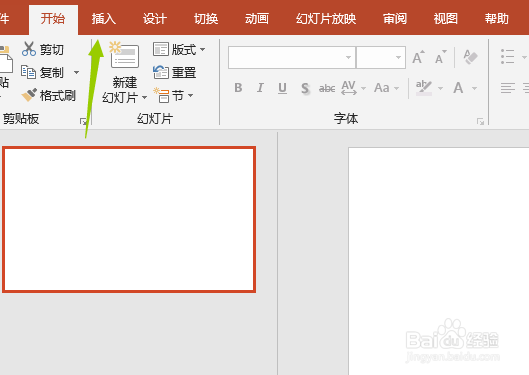The height and width of the screenshot is (375, 529).
Task: Click the main slide editing canvas
Action: [439, 261]
